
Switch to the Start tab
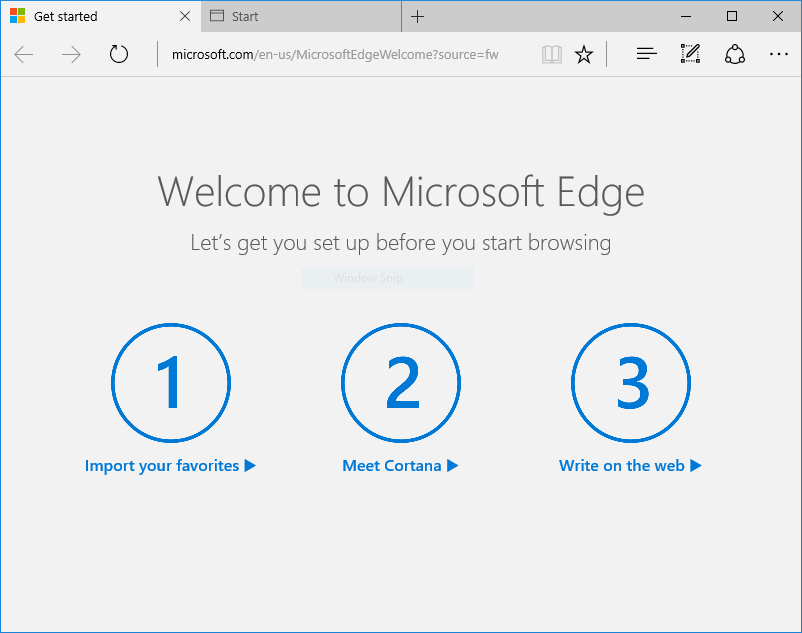pos(301,16)
